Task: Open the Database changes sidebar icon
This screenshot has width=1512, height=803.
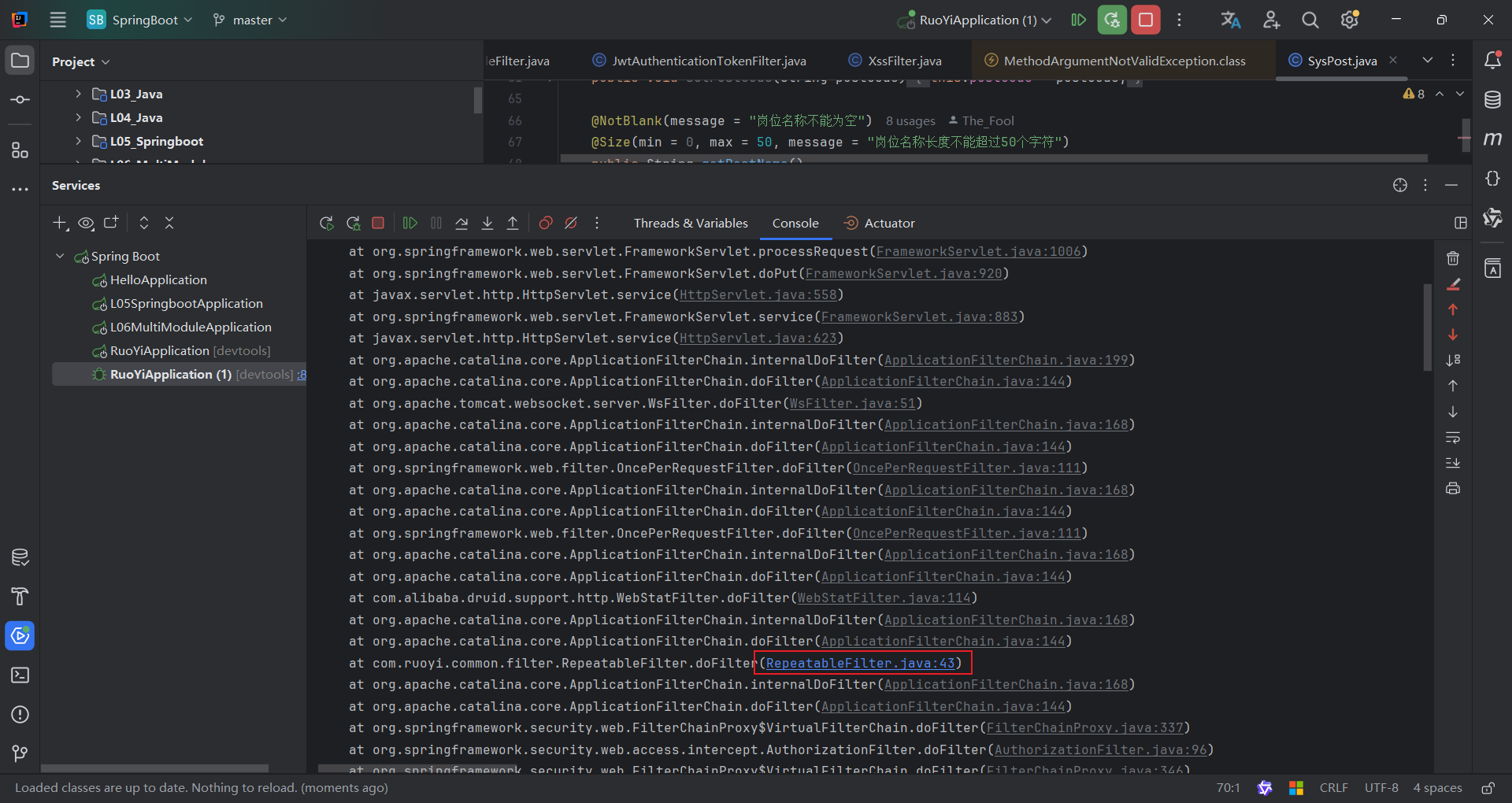Action: tap(20, 557)
